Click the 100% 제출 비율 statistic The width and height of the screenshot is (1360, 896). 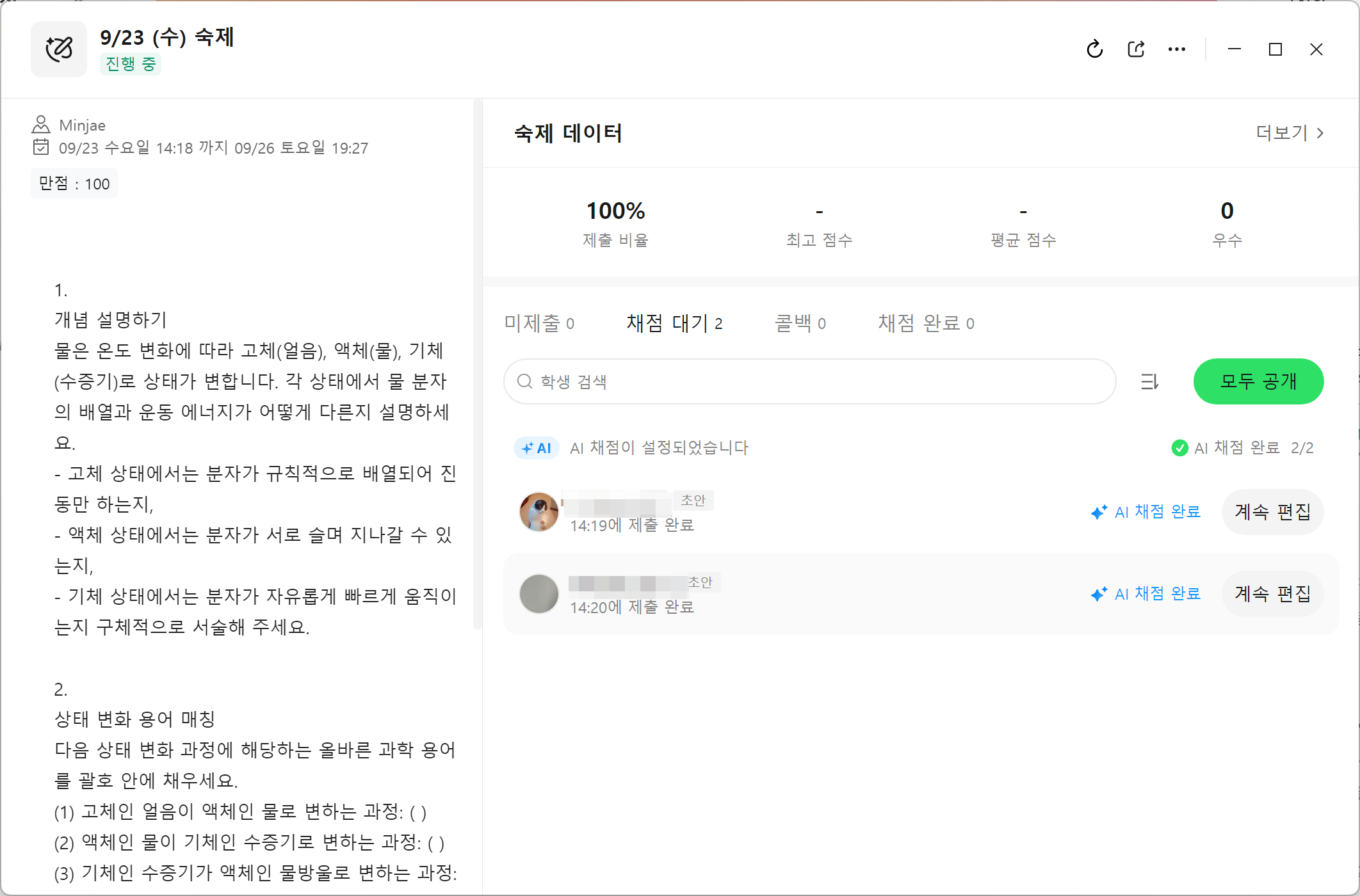click(x=615, y=223)
